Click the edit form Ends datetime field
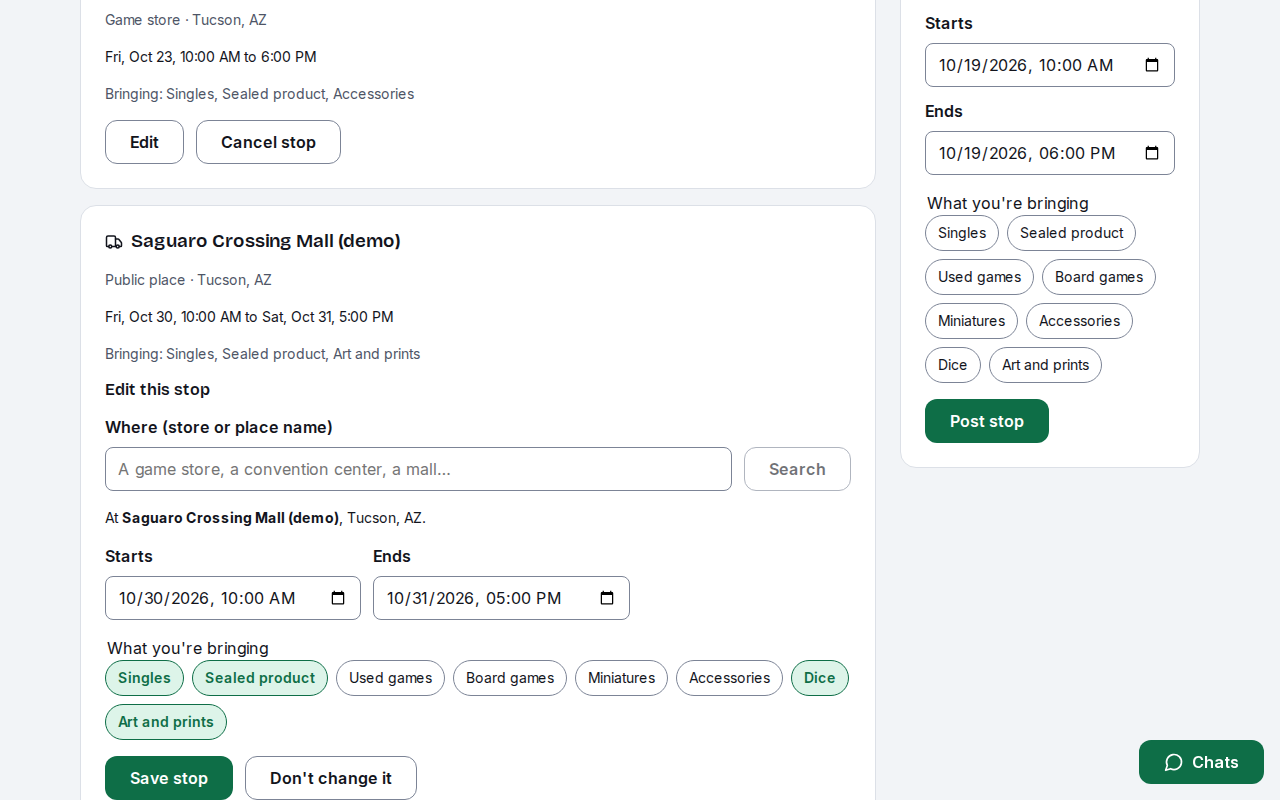 [501, 598]
